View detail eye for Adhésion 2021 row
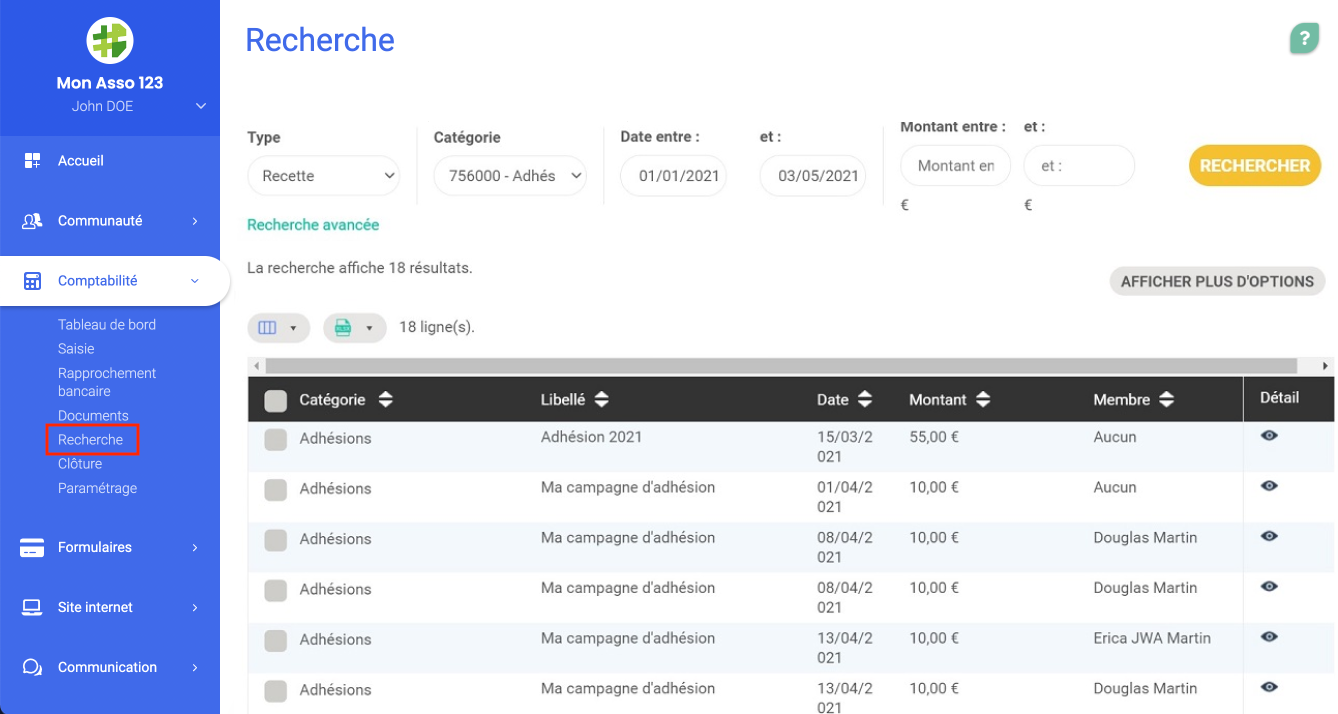The width and height of the screenshot is (1338, 714). point(1269,436)
